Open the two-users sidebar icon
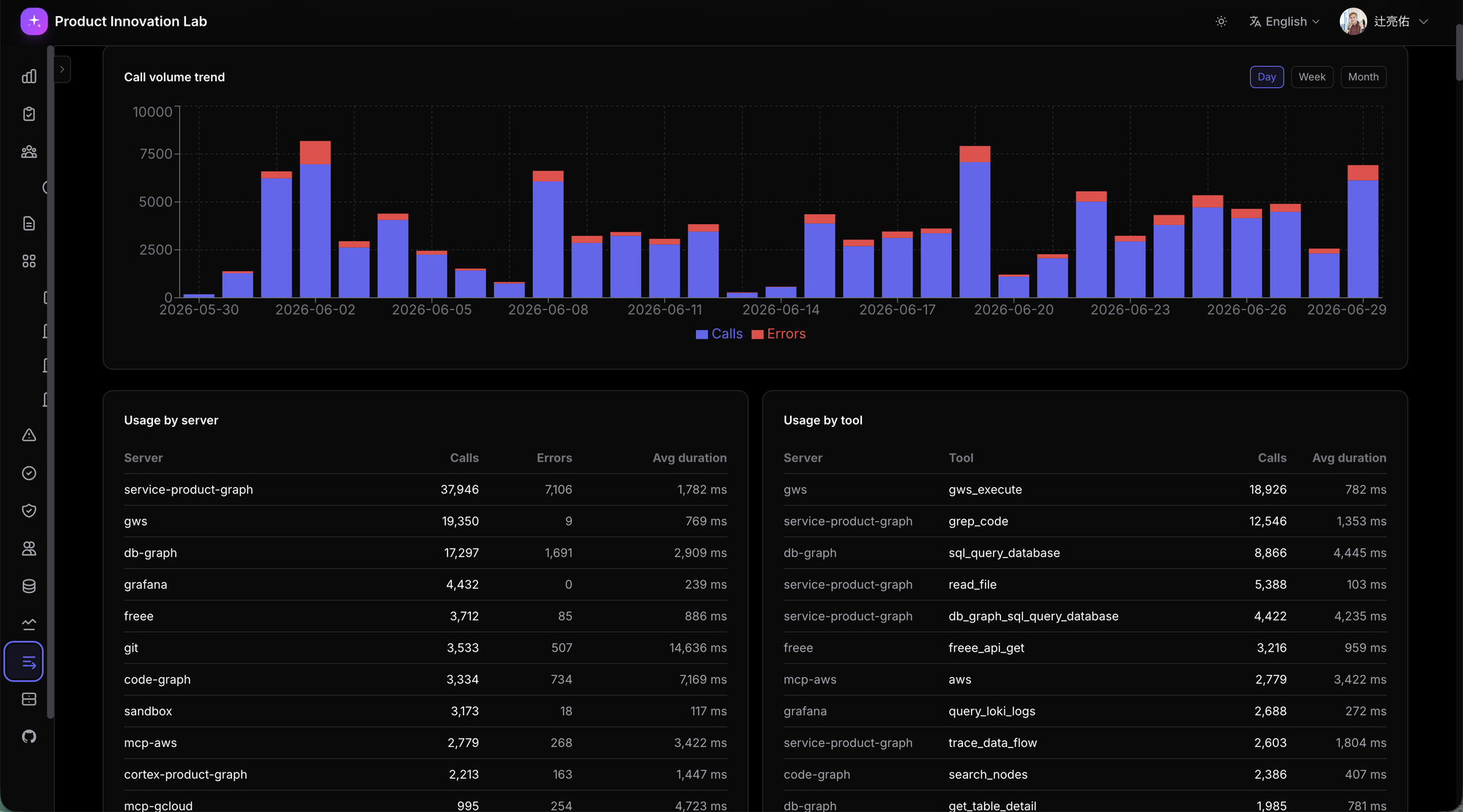Screen dimensions: 1463x812 tap(29, 548)
